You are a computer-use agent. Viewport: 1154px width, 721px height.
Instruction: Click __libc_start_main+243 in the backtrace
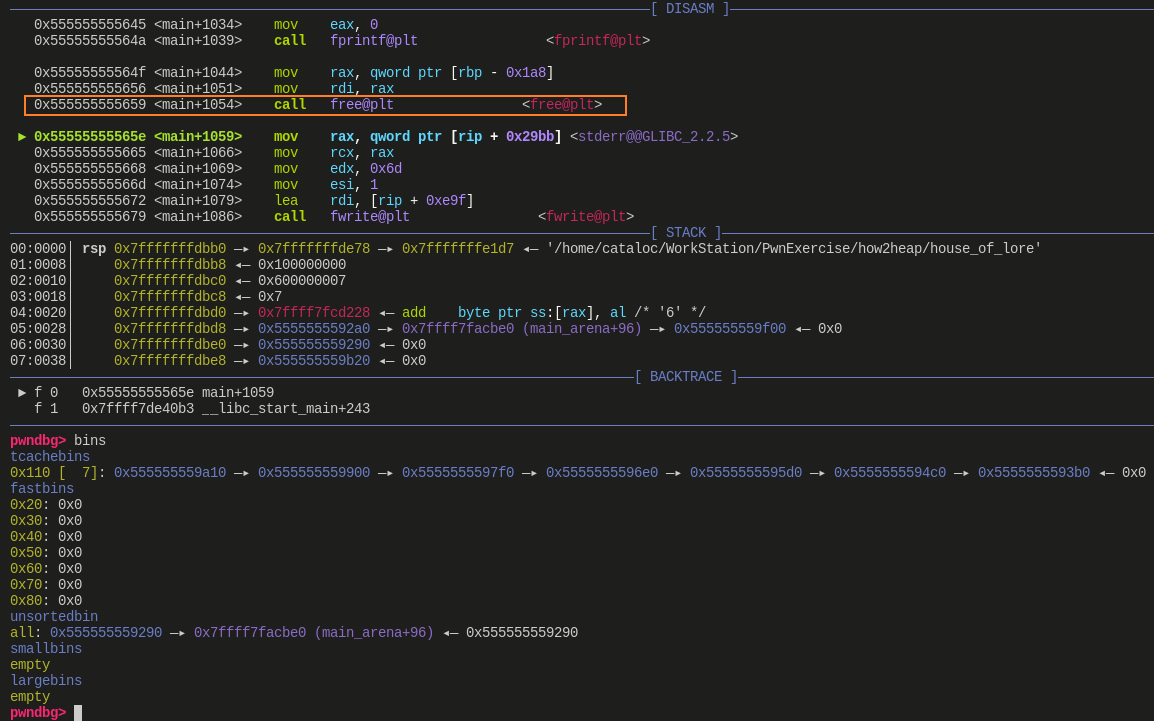coord(285,409)
